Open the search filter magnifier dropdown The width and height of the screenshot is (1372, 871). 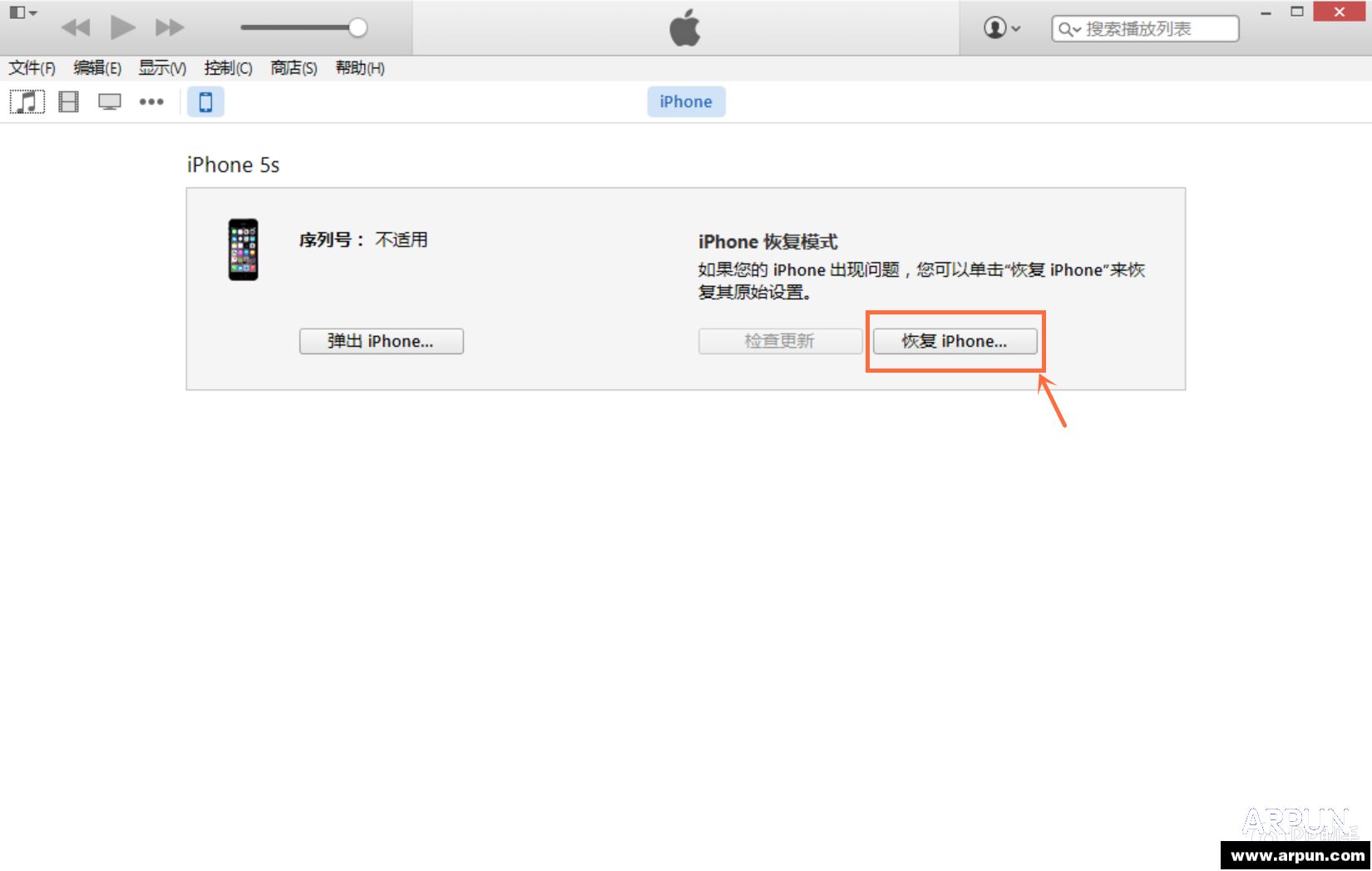1068,28
